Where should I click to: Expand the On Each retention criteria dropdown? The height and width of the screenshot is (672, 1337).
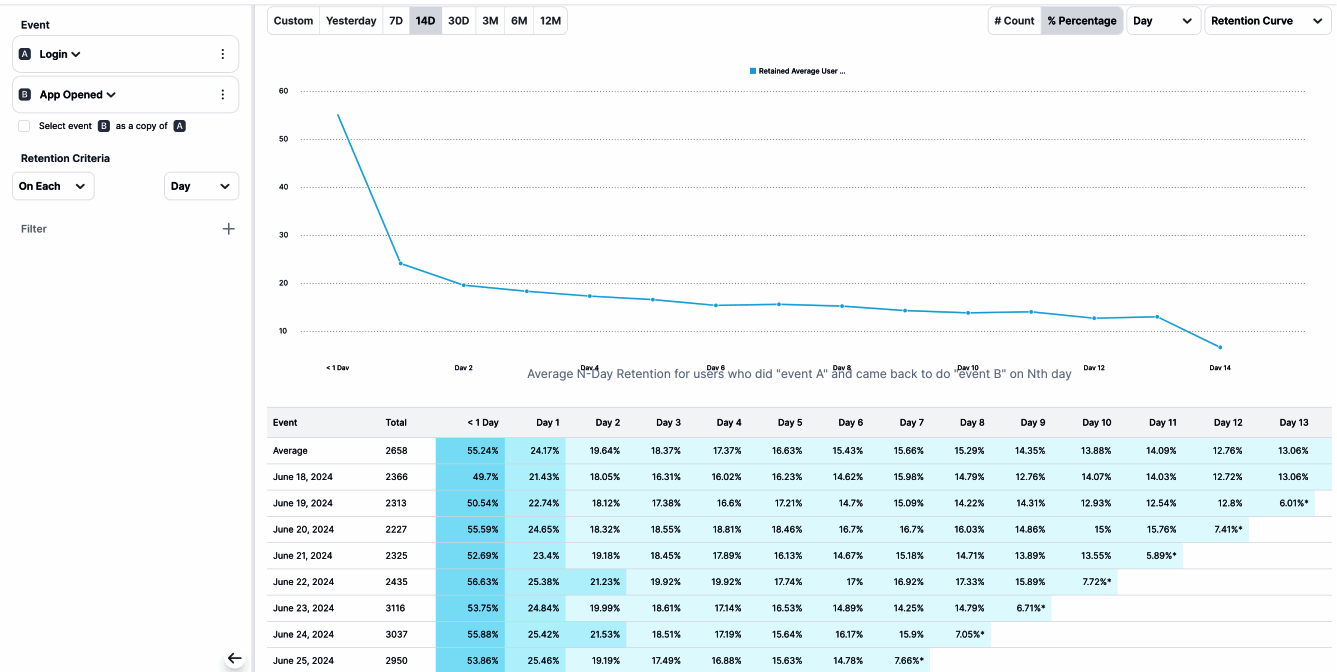pos(52,186)
